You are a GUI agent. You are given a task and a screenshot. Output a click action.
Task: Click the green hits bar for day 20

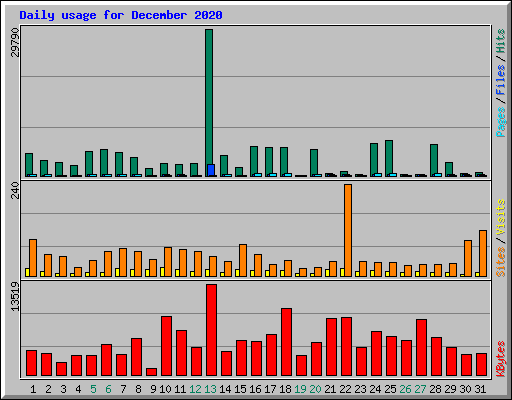[x=314, y=162]
